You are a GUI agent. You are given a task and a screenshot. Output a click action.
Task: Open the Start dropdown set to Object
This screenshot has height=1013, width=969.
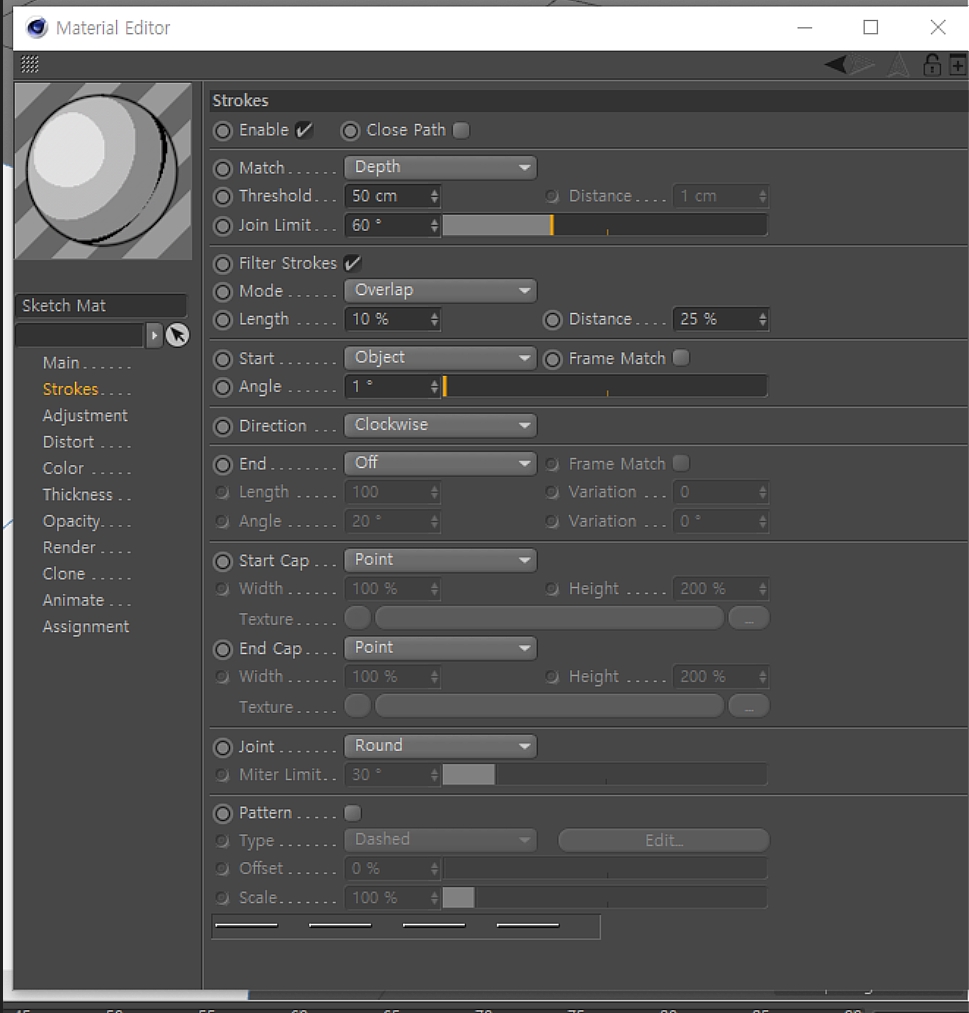[441, 358]
